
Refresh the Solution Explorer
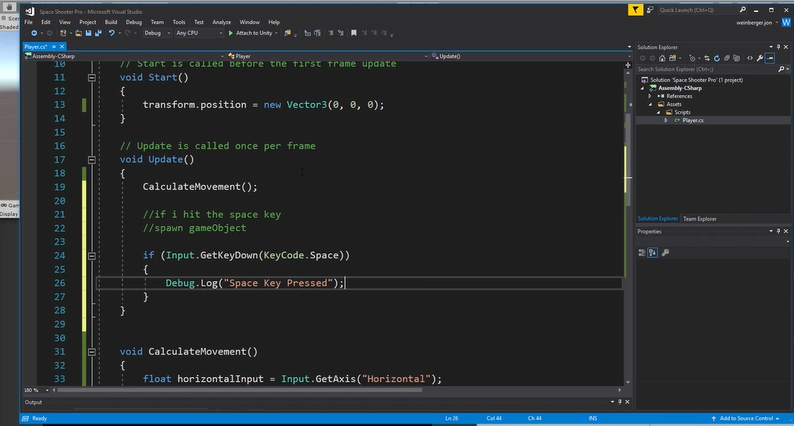[x=717, y=58]
